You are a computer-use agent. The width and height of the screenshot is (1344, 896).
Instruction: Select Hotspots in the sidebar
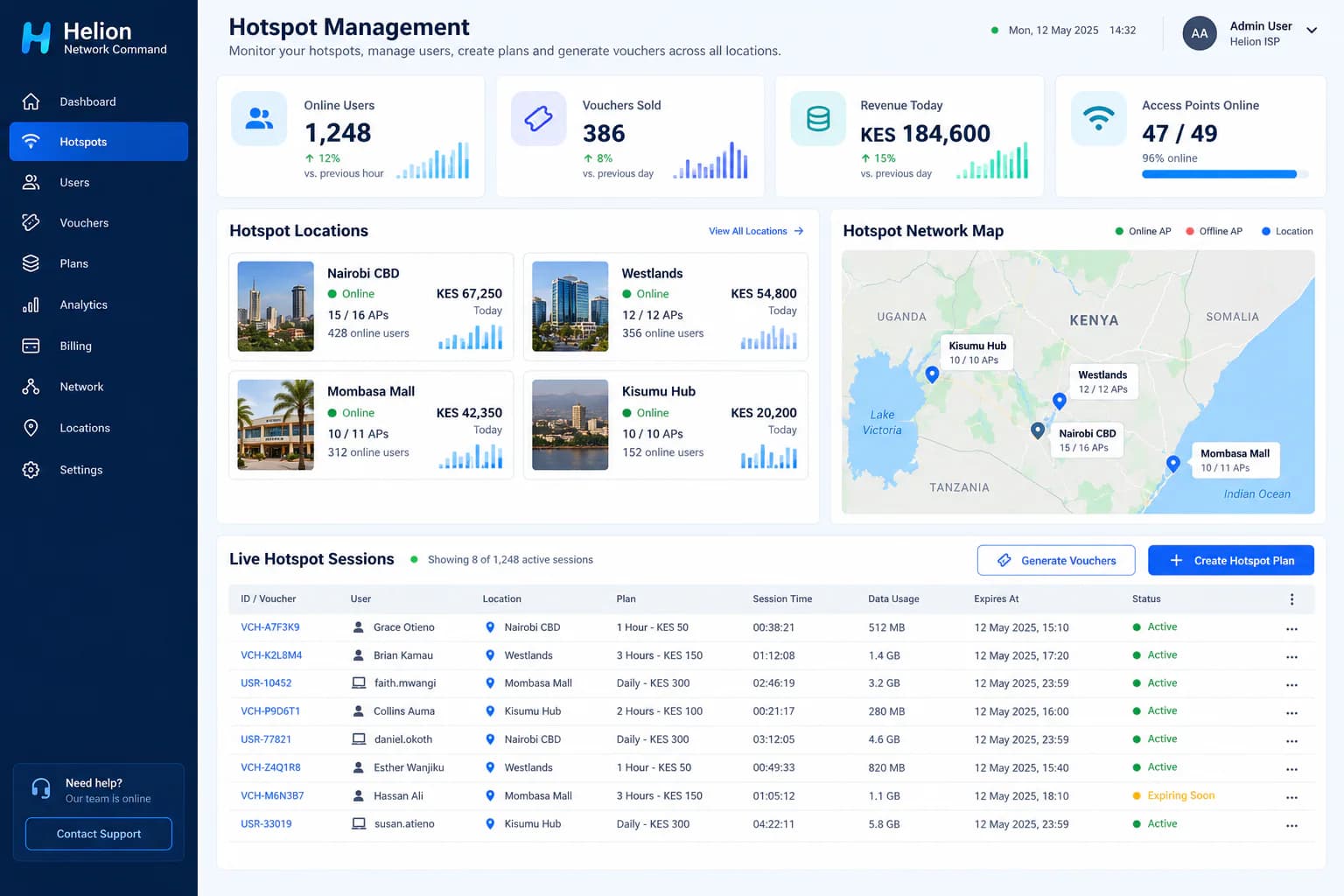99,142
